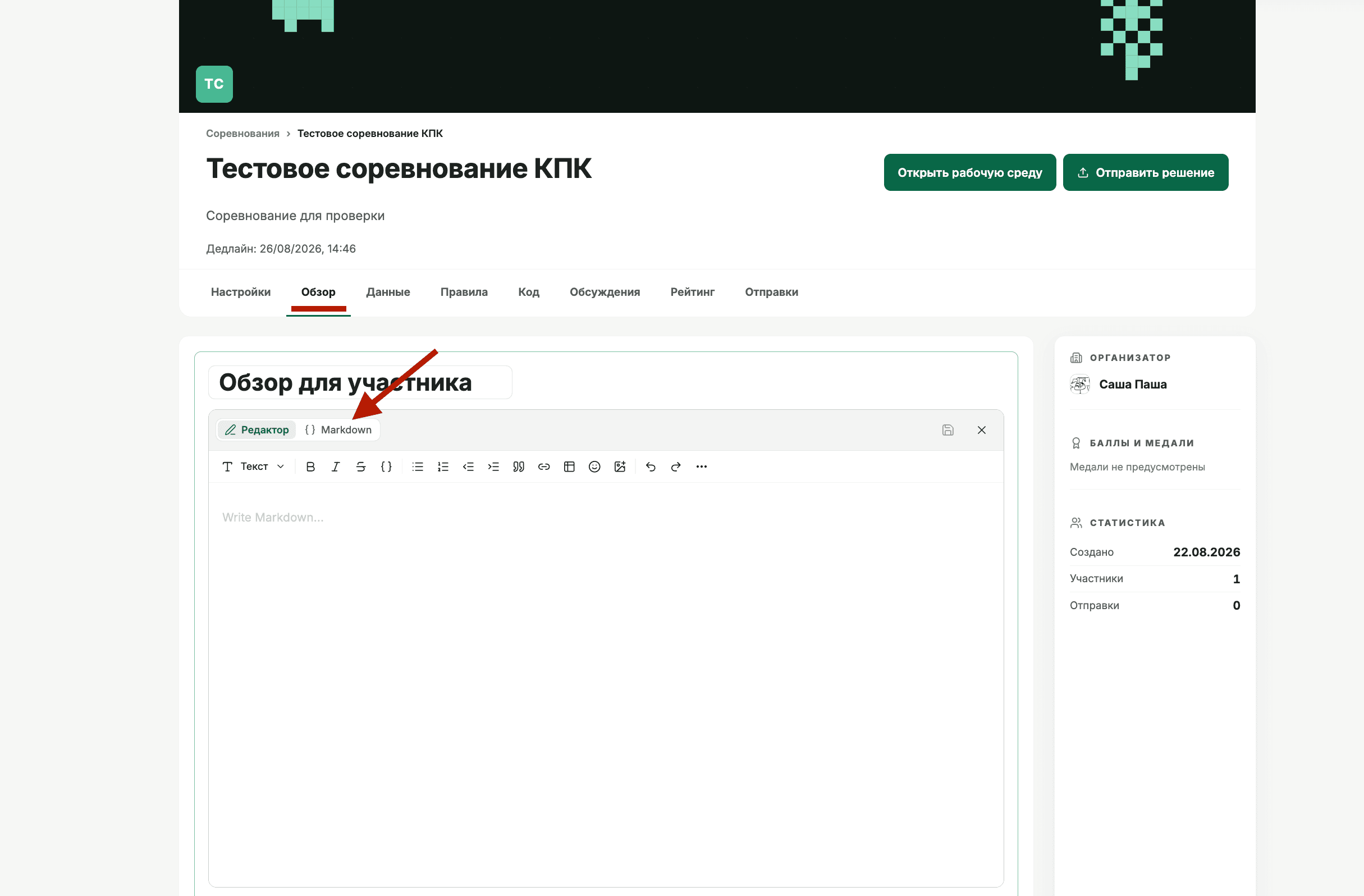View the Рейтинг tab
Viewport: 1364px width, 896px height.
(692, 292)
